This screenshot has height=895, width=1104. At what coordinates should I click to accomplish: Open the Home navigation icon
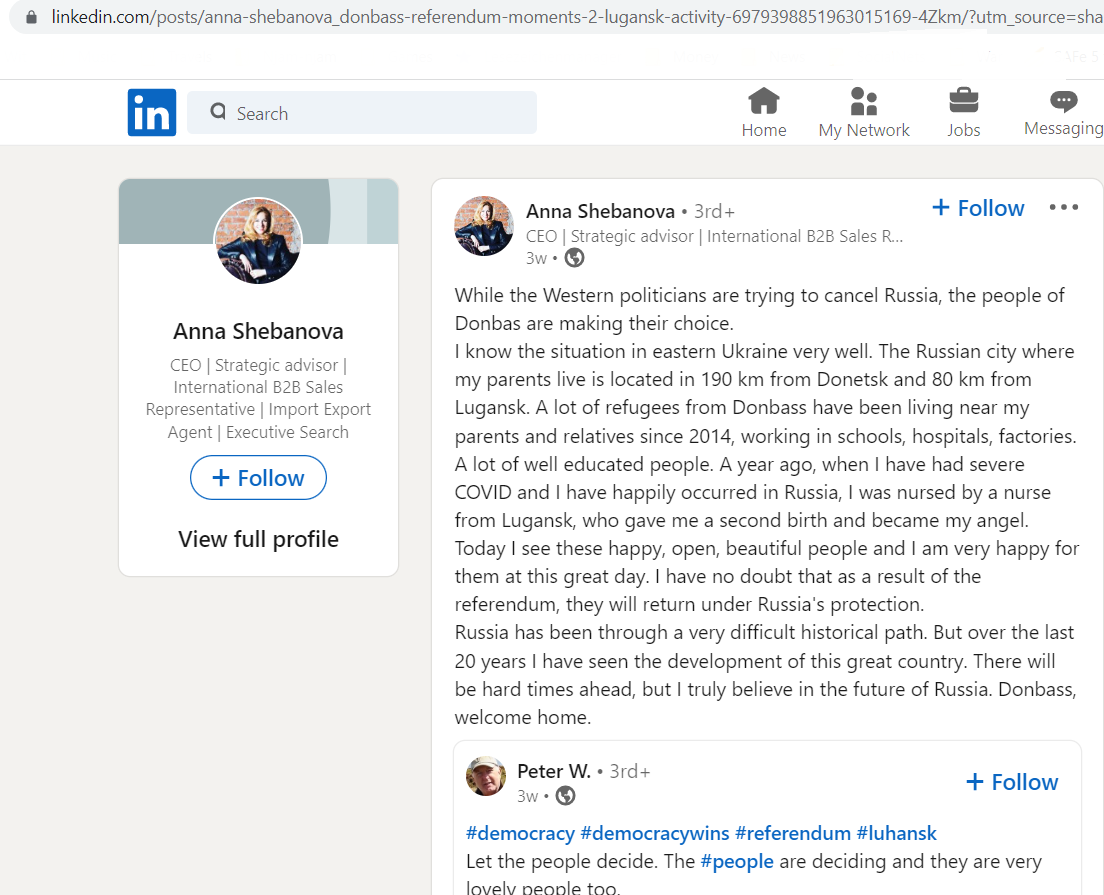[763, 101]
